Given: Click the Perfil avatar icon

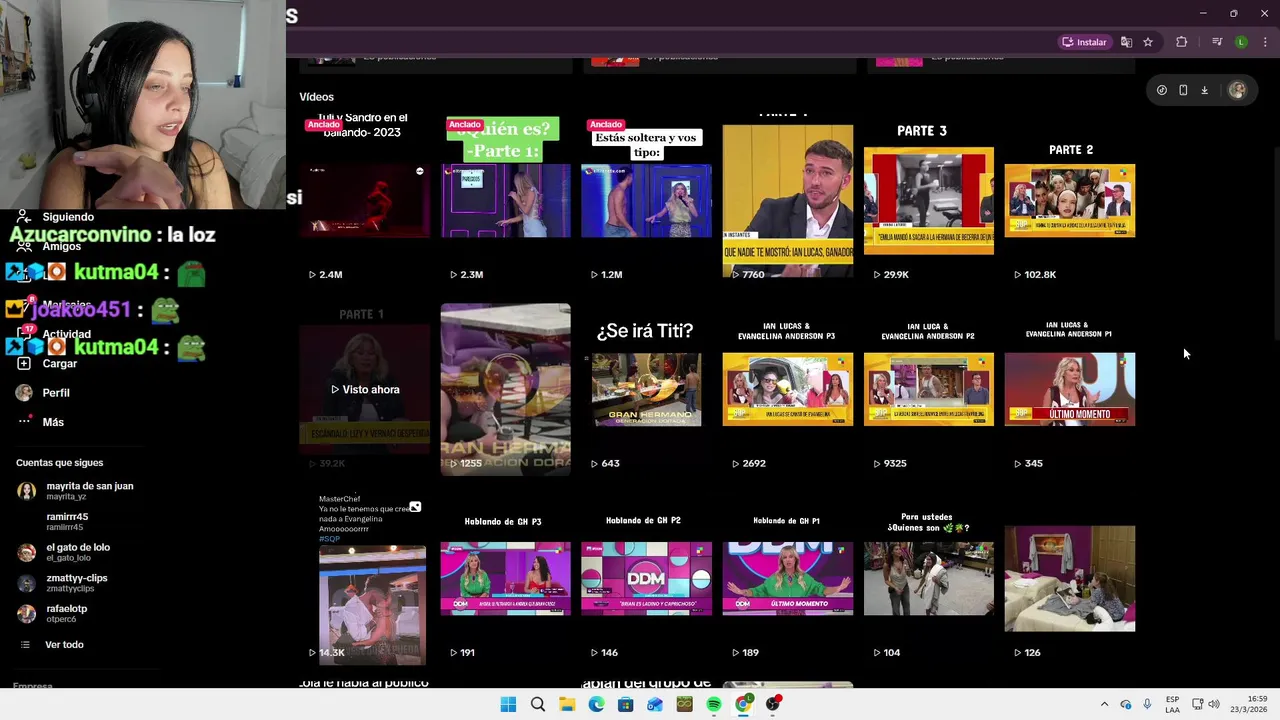Looking at the screenshot, I should (x=24, y=393).
